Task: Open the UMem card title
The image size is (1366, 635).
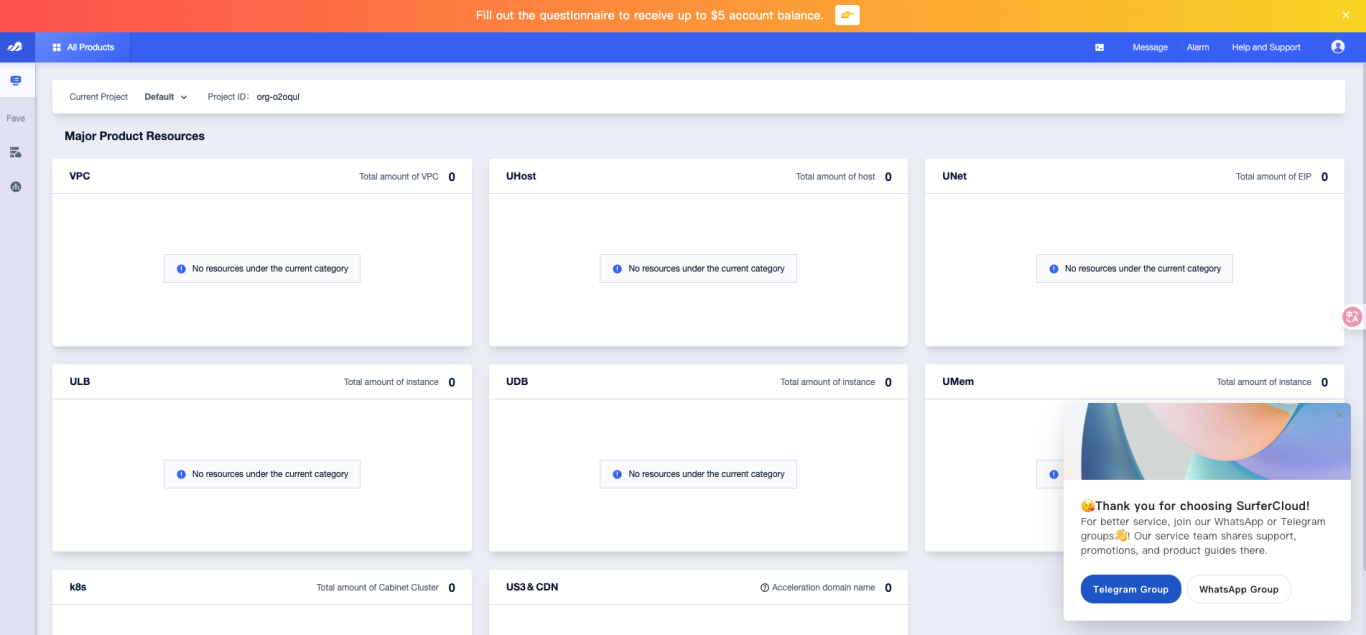Action: click(x=958, y=381)
